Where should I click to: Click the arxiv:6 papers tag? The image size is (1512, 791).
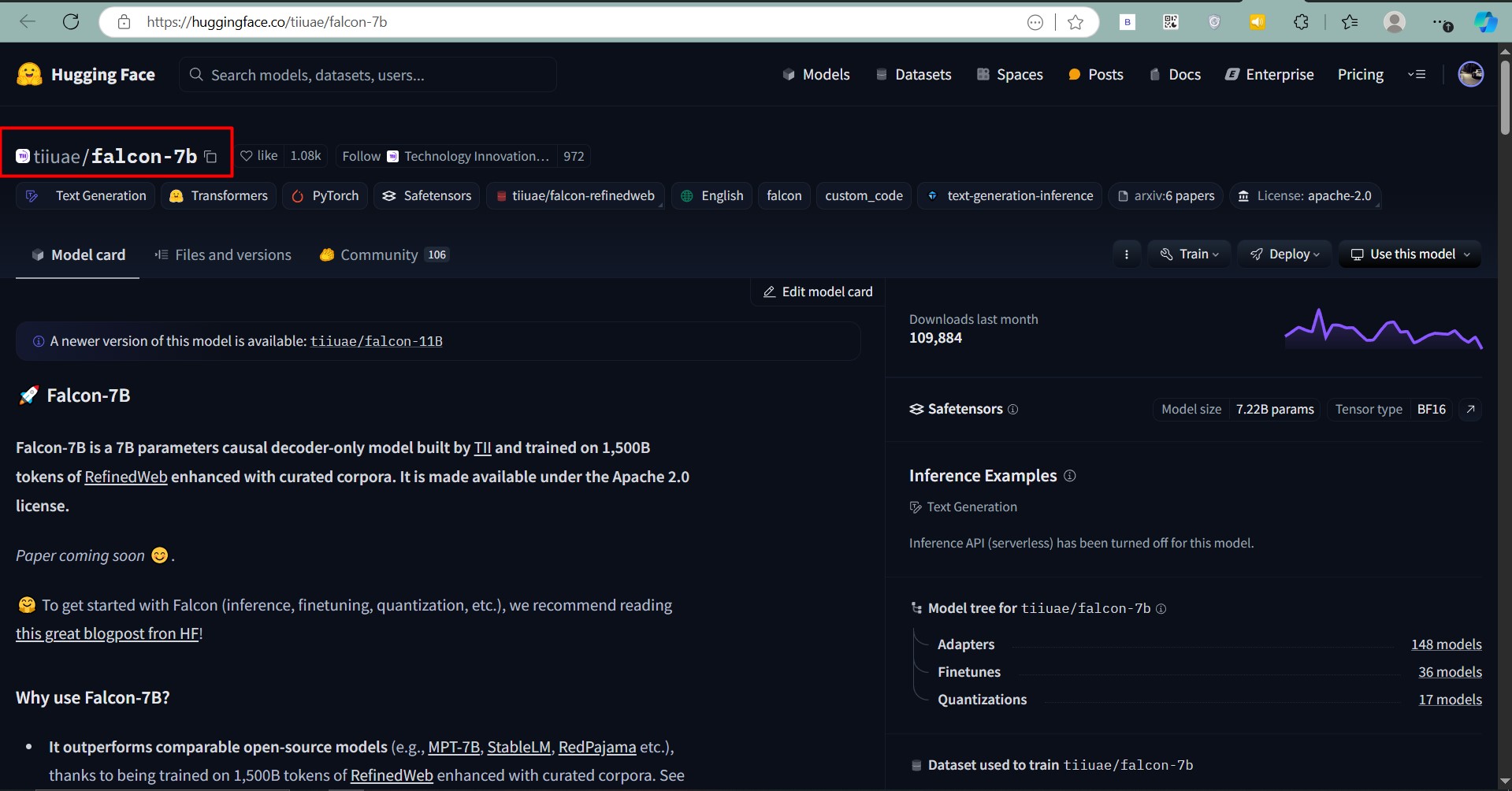point(1165,196)
